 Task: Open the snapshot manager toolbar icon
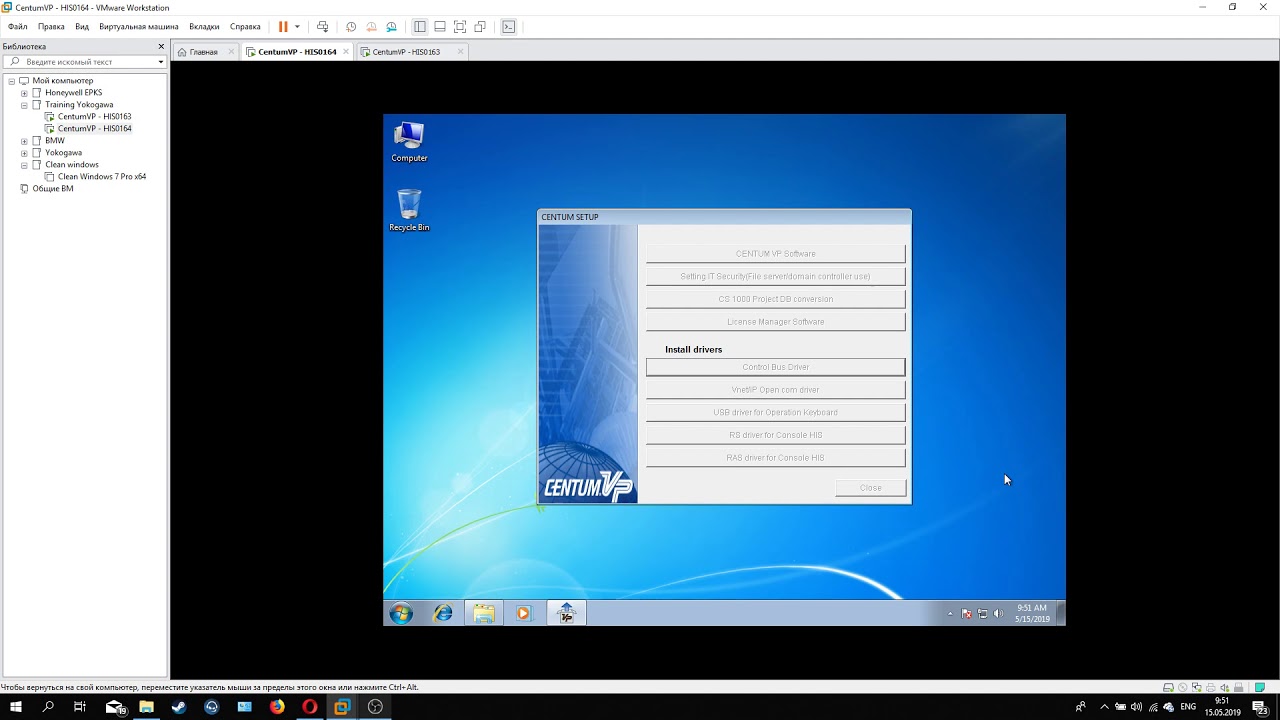coord(391,27)
